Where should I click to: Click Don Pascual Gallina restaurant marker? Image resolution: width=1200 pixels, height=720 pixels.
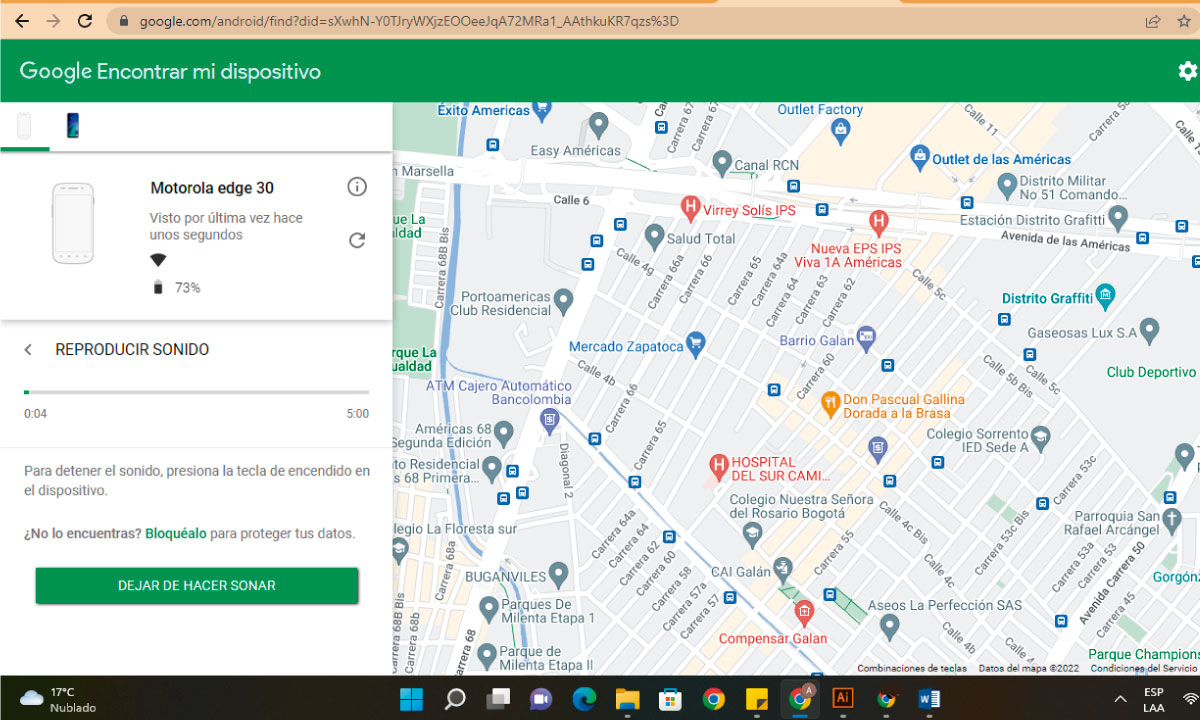829,404
